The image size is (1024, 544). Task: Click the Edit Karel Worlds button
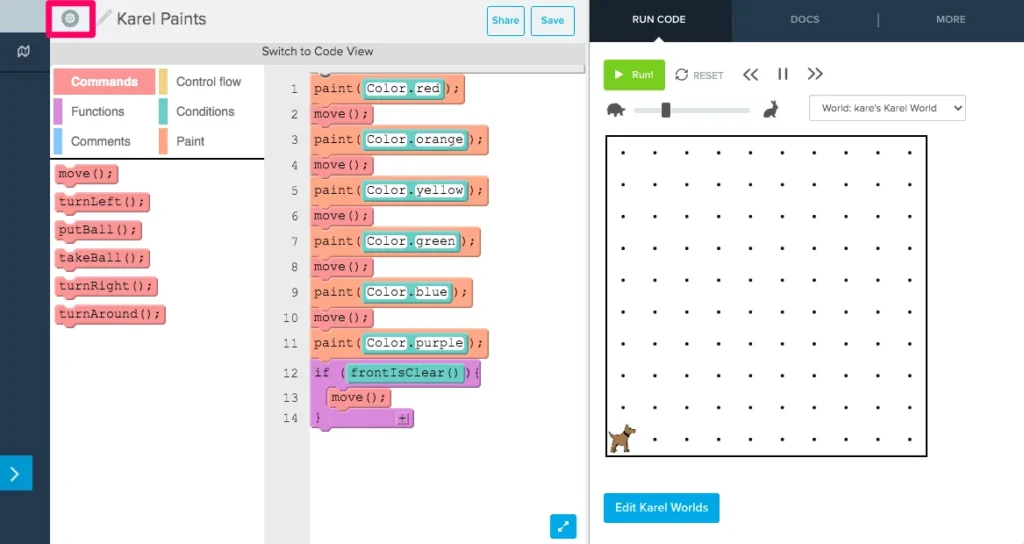point(661,508)
